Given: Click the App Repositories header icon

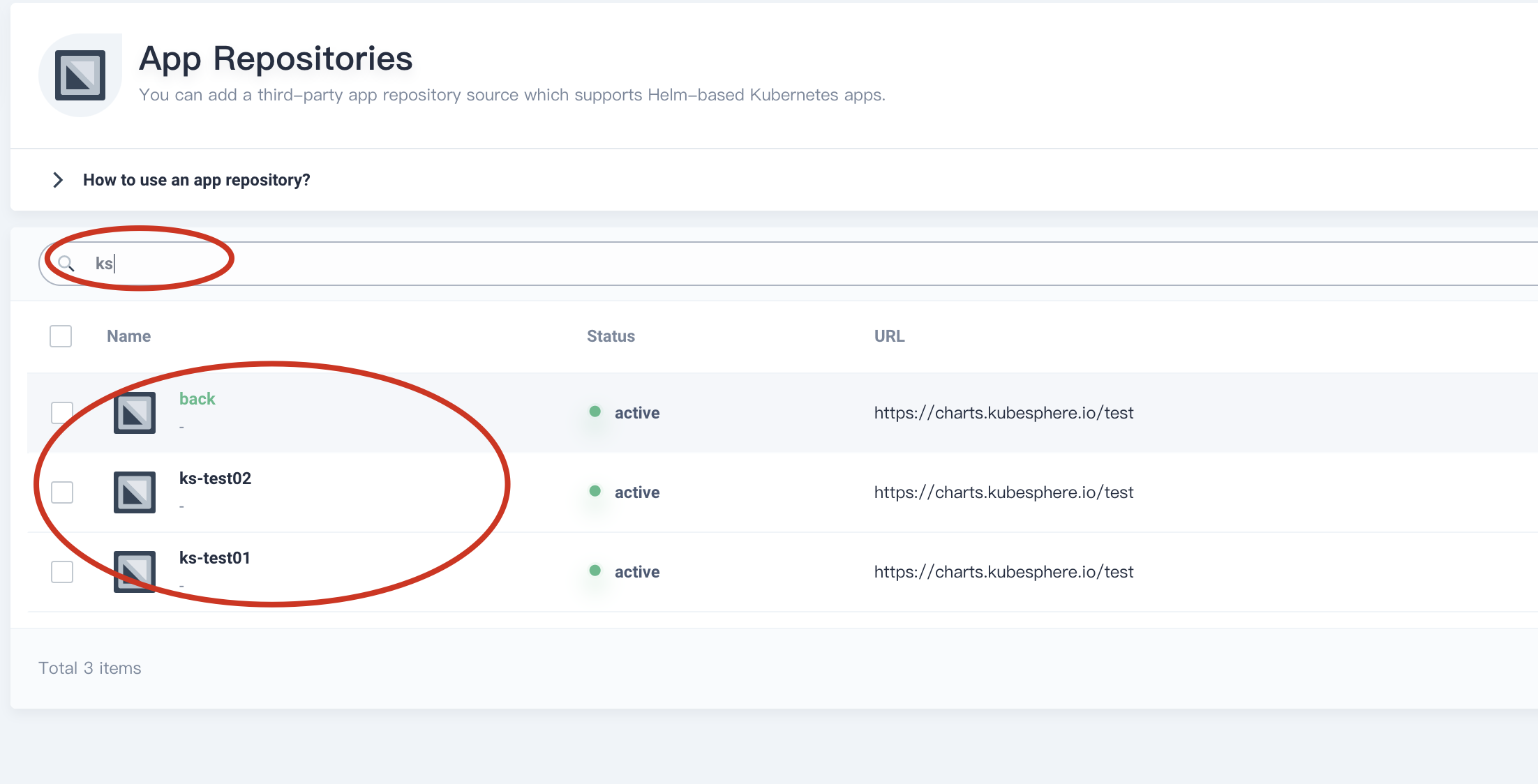Looking at the screenshot, I should point(79,74).
